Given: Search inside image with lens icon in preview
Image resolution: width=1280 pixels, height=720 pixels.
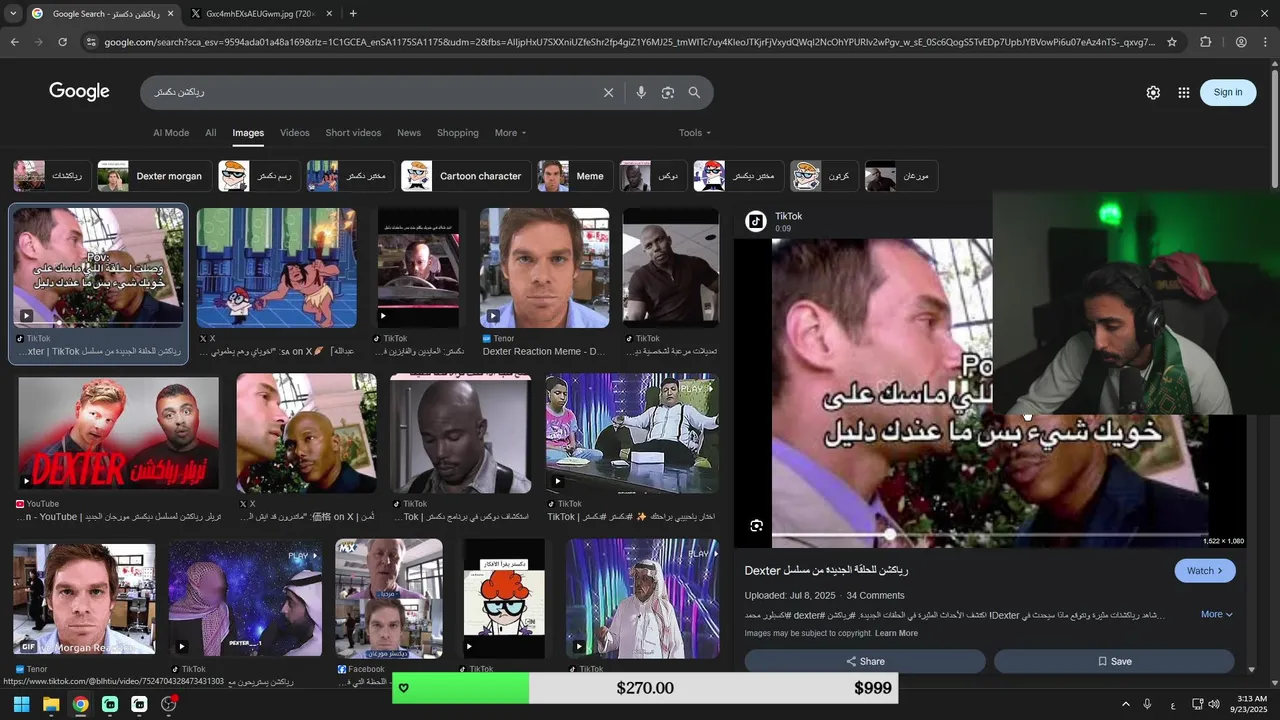Looking at the screenshot, I should point(757,526).
